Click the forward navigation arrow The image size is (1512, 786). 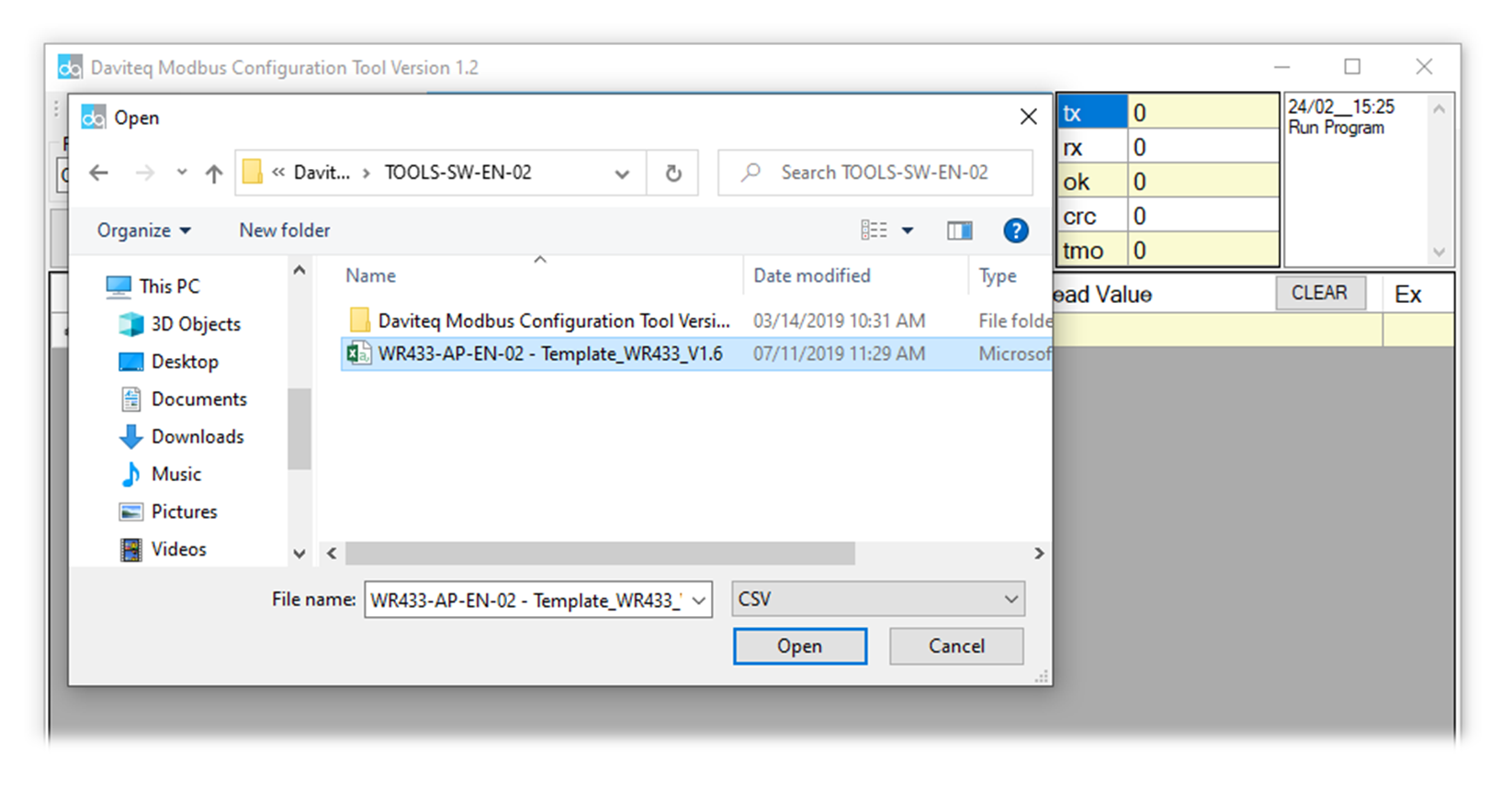pos(144,173)
